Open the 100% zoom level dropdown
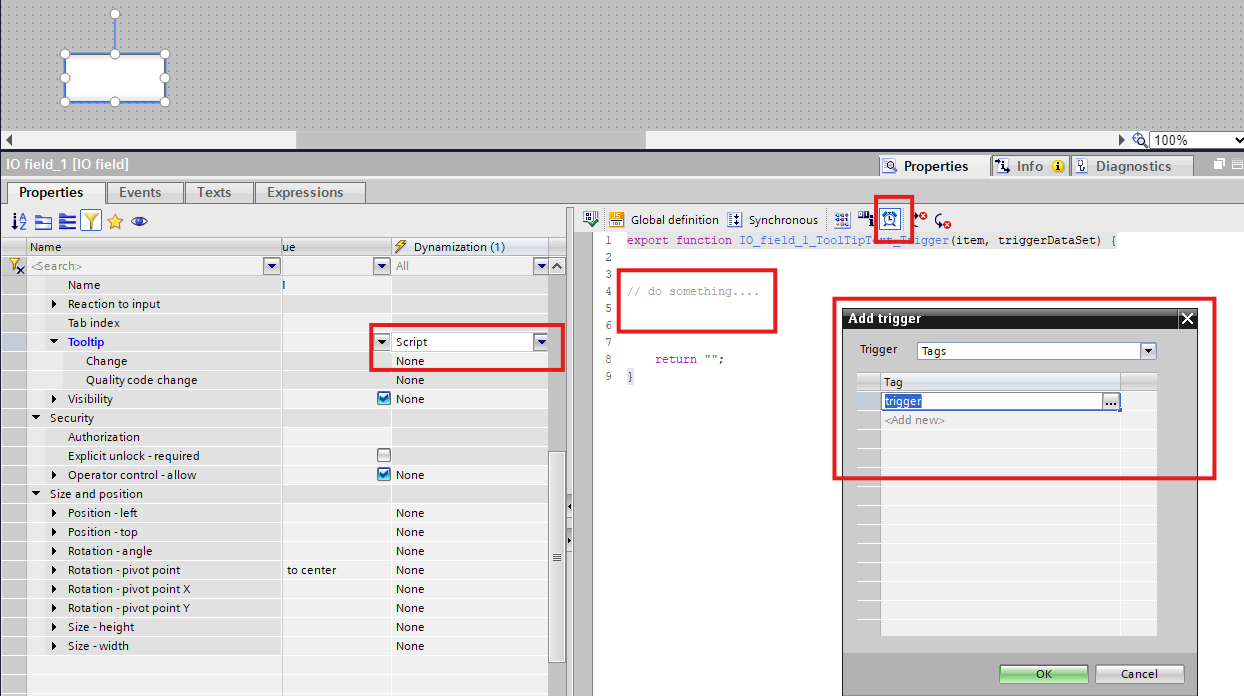 tap(1197, 140)
